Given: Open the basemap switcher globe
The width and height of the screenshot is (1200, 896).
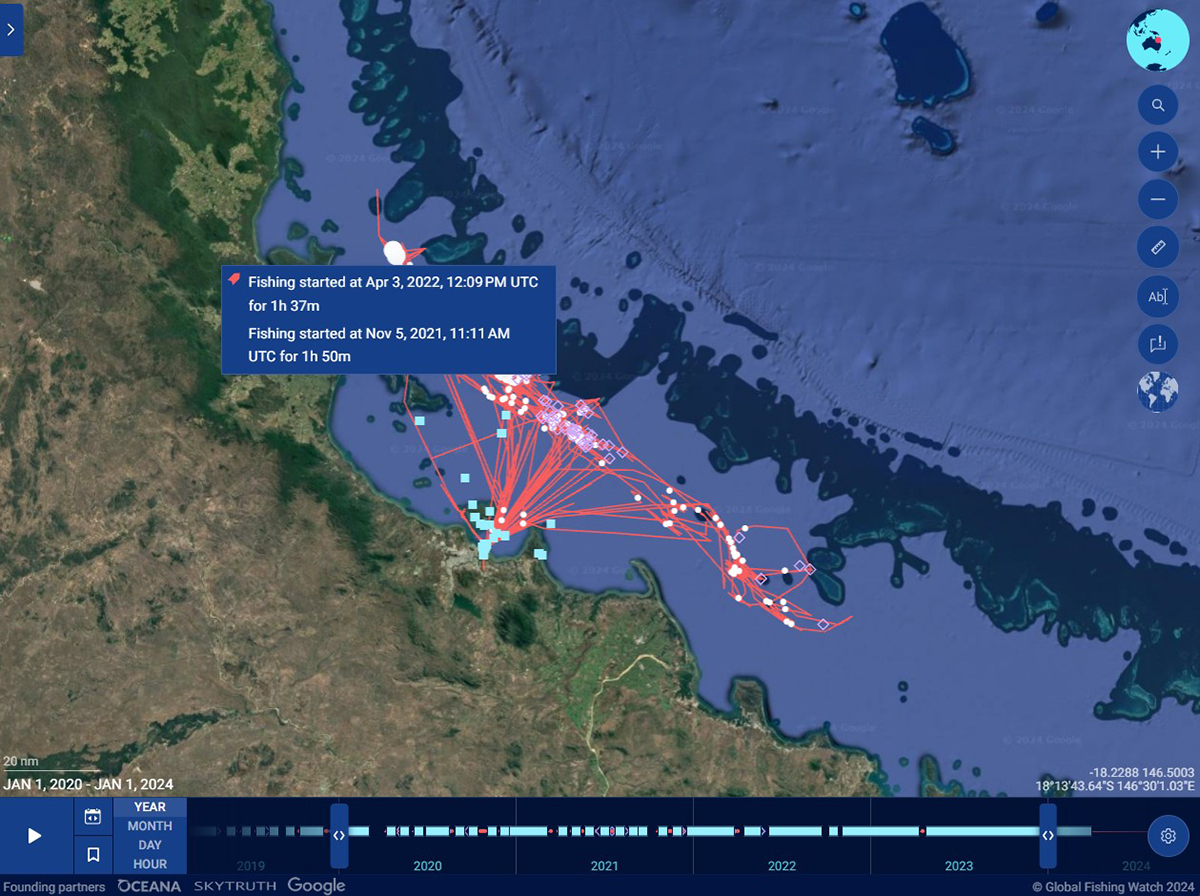Looking at the screenshot, I should click(1158, 391).
